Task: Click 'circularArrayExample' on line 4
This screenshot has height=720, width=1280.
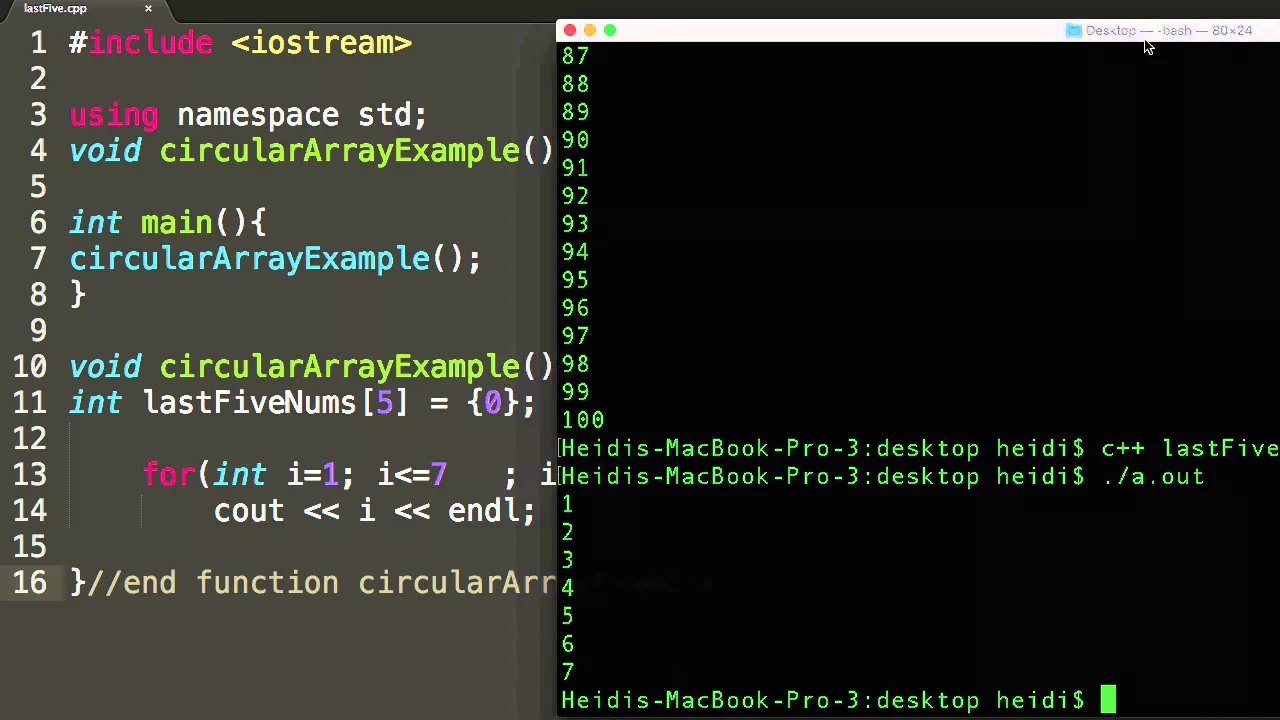Action: click(x=340, y=151)
